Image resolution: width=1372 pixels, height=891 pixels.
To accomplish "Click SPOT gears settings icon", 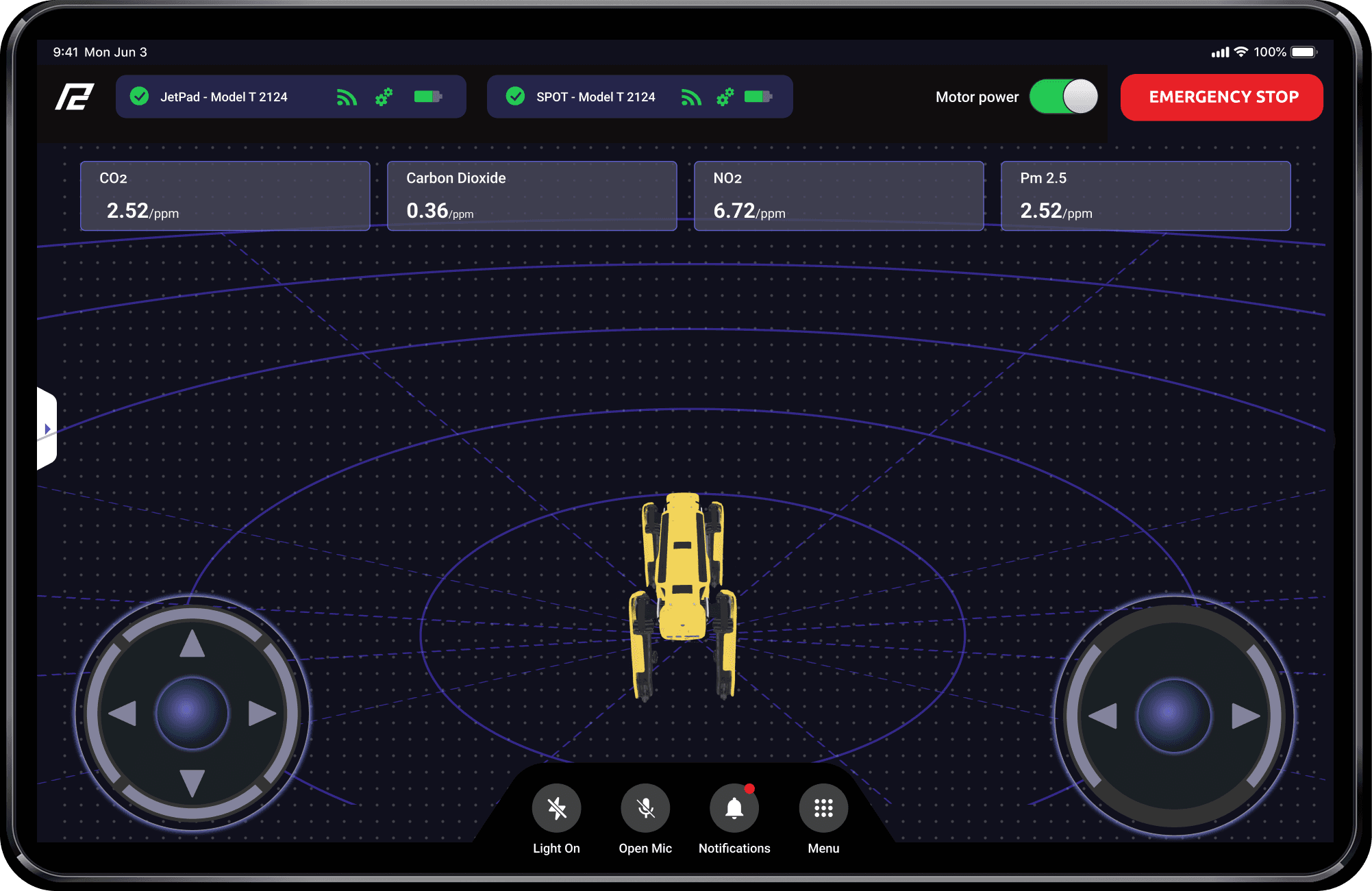I will click(x=725, y=97).
